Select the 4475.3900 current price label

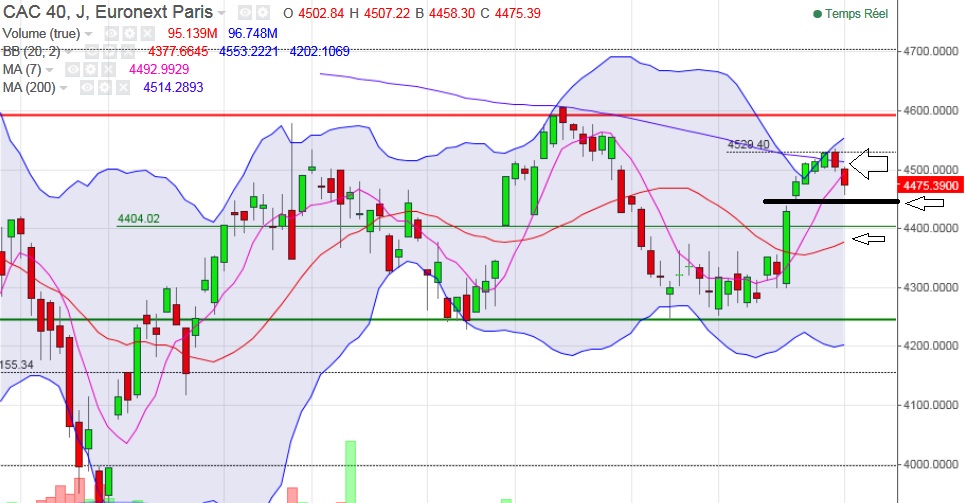(x=930, y=186)
